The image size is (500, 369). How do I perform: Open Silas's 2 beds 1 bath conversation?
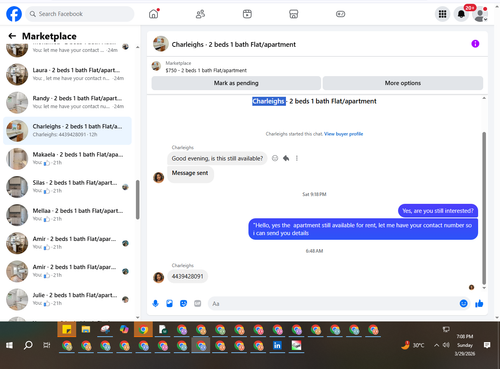point(67,187)
